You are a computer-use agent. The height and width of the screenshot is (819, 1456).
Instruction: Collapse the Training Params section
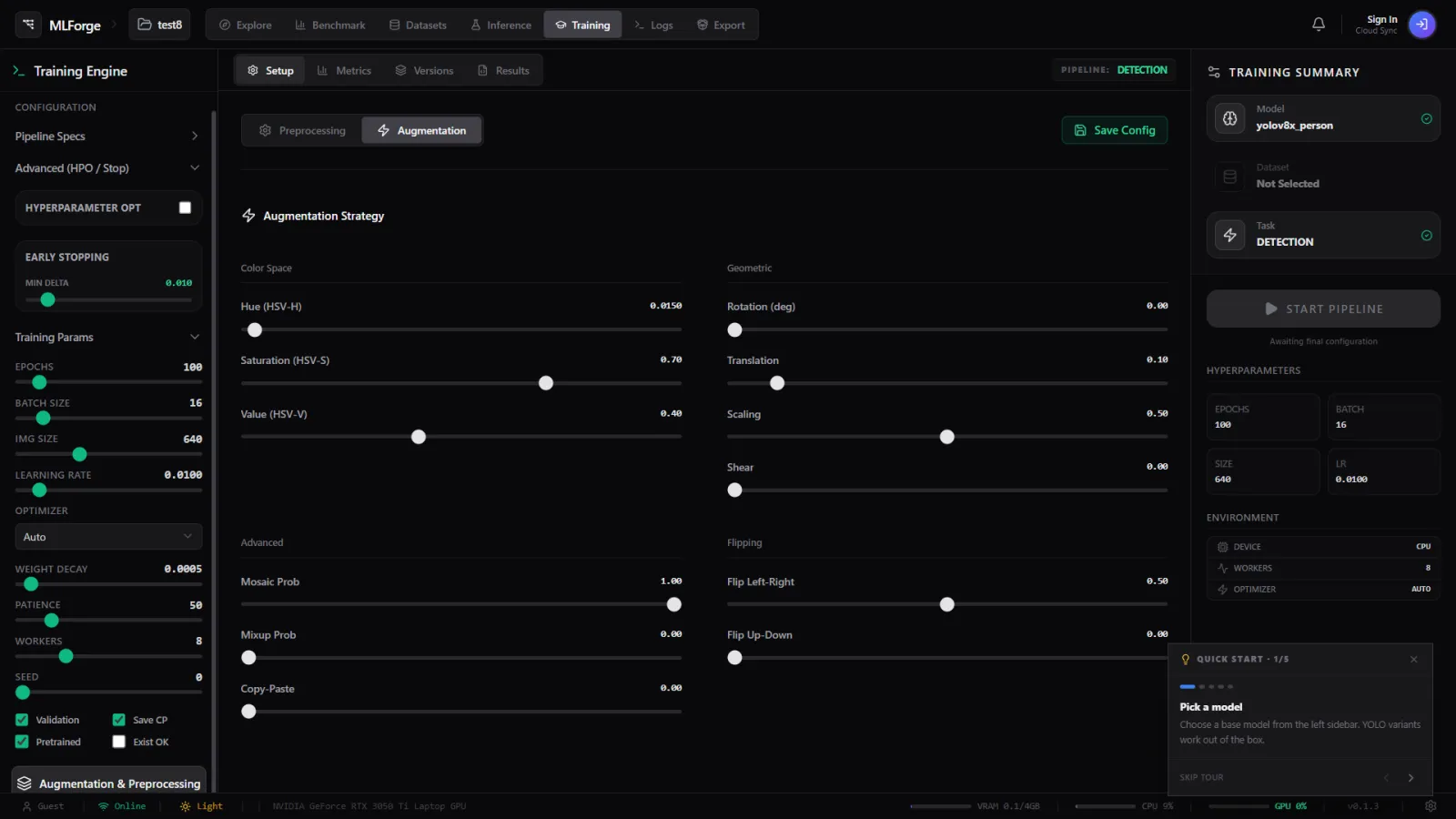(x=106, y=338)
